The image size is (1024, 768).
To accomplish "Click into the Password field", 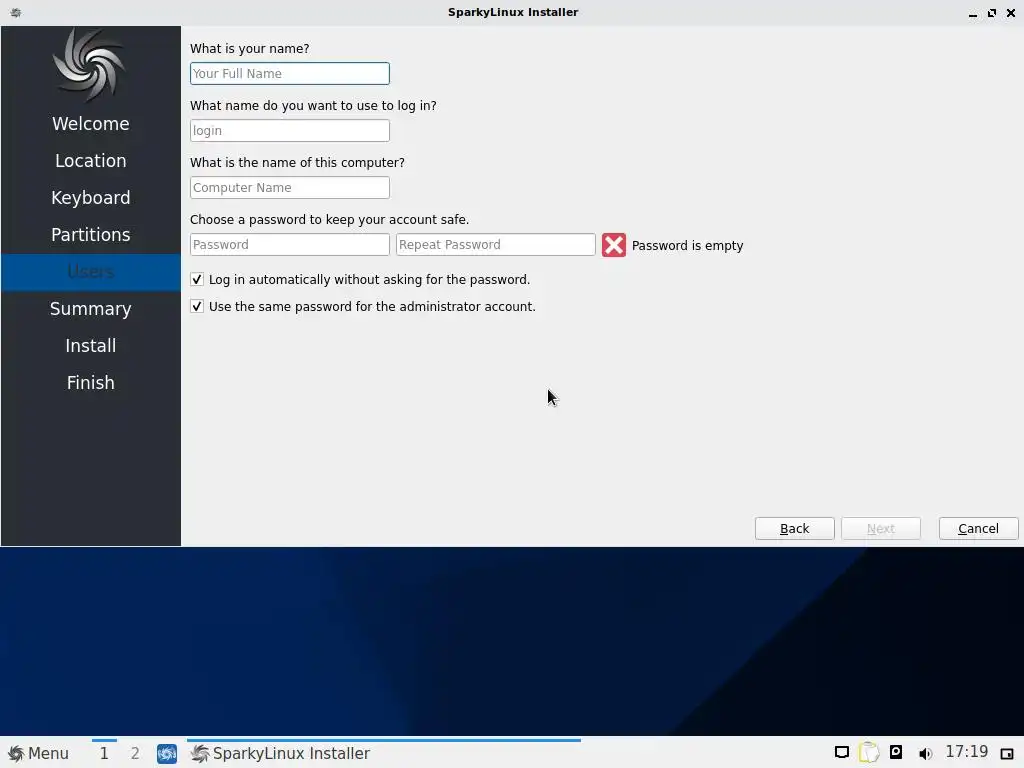I will 289,244.
